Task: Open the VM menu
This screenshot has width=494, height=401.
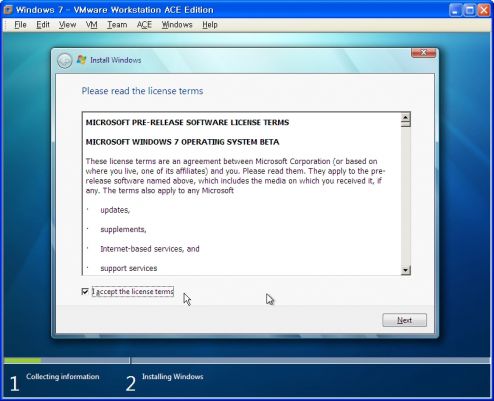Action: pyautogui.click(x=92, y=25)
